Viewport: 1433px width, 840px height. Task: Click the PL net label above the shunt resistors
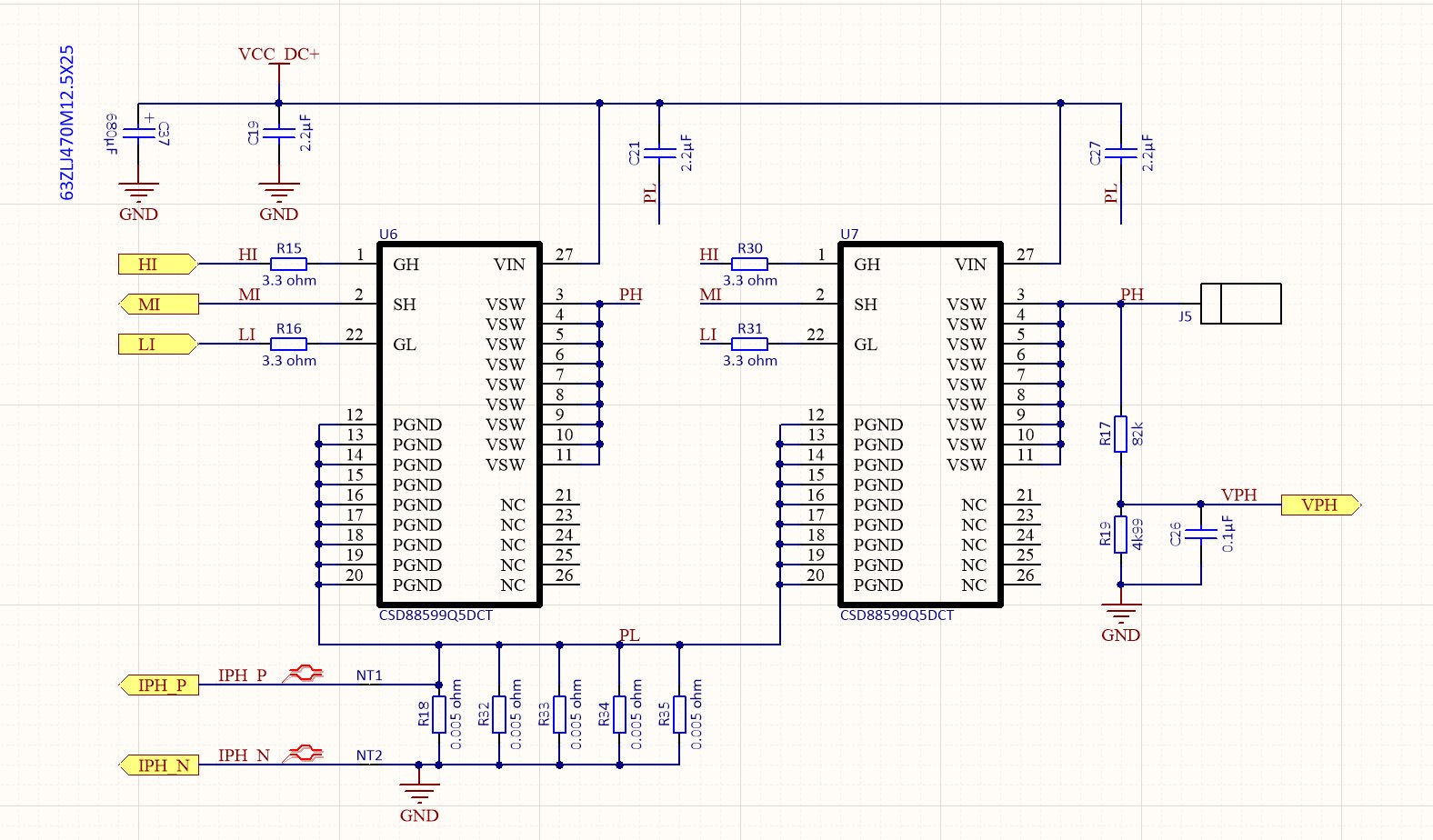click(629, 635)
